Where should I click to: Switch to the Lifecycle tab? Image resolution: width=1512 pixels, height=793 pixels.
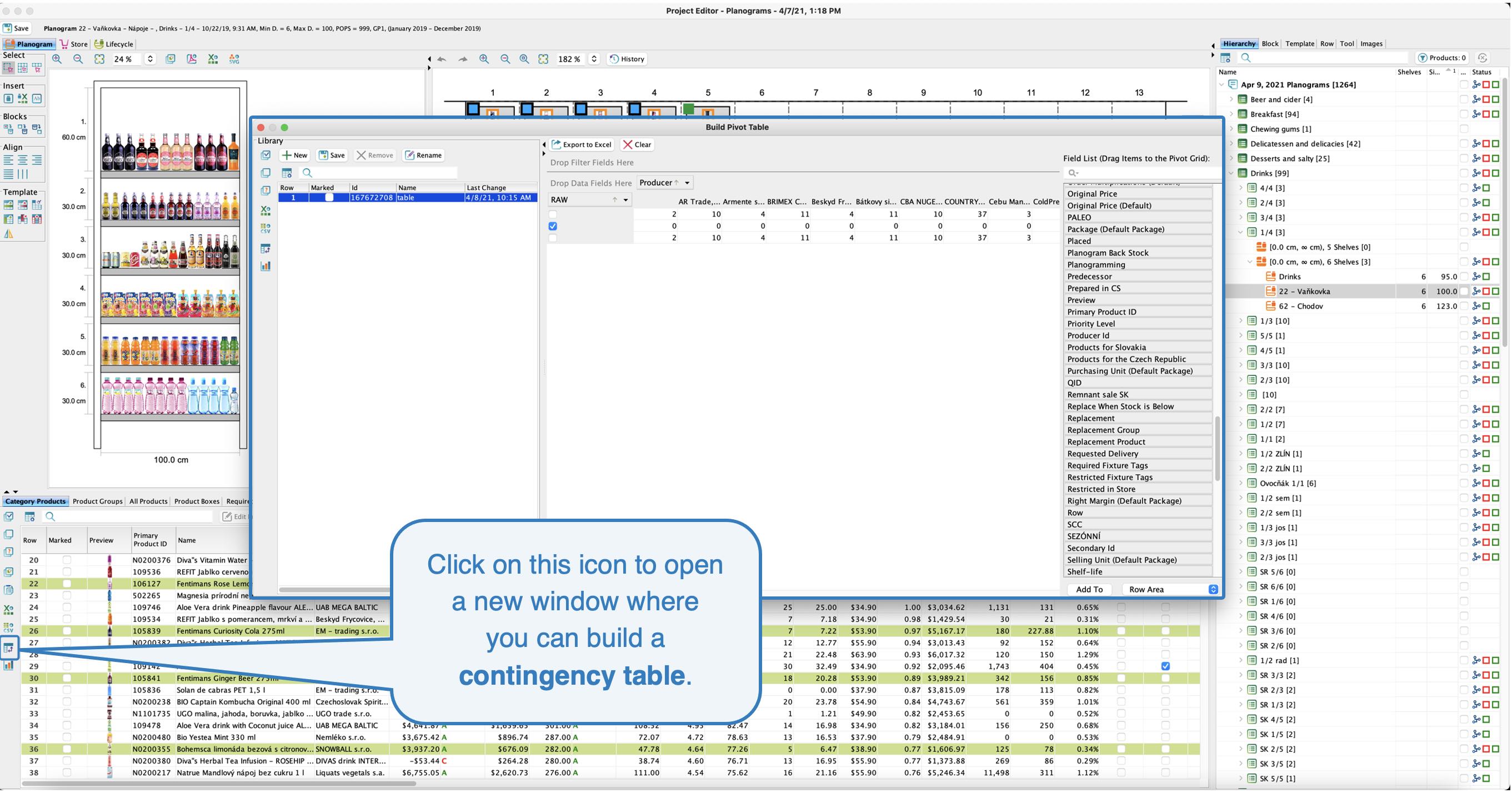tap(114, 44)
